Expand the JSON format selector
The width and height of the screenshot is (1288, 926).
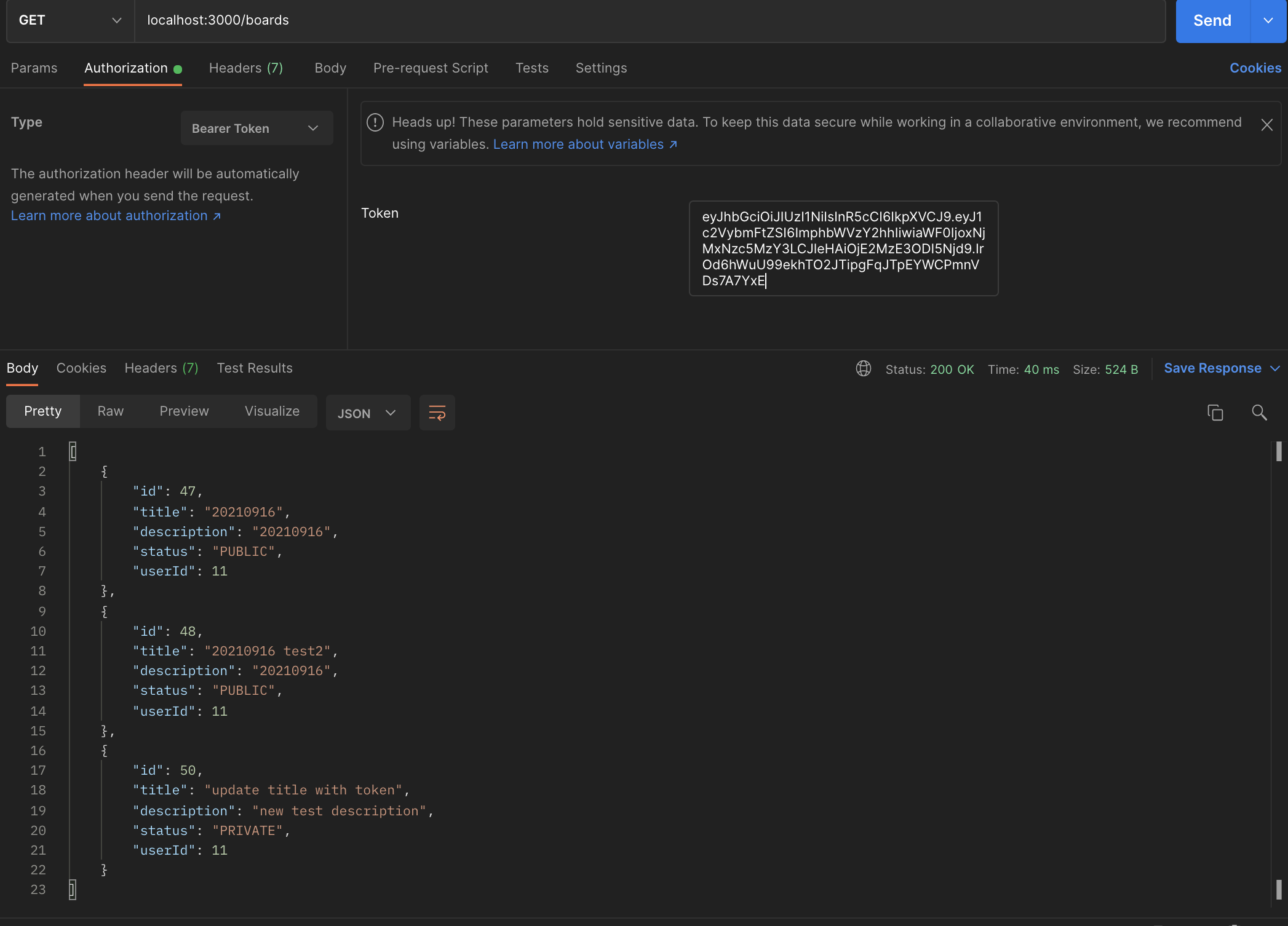pos(367,413)
